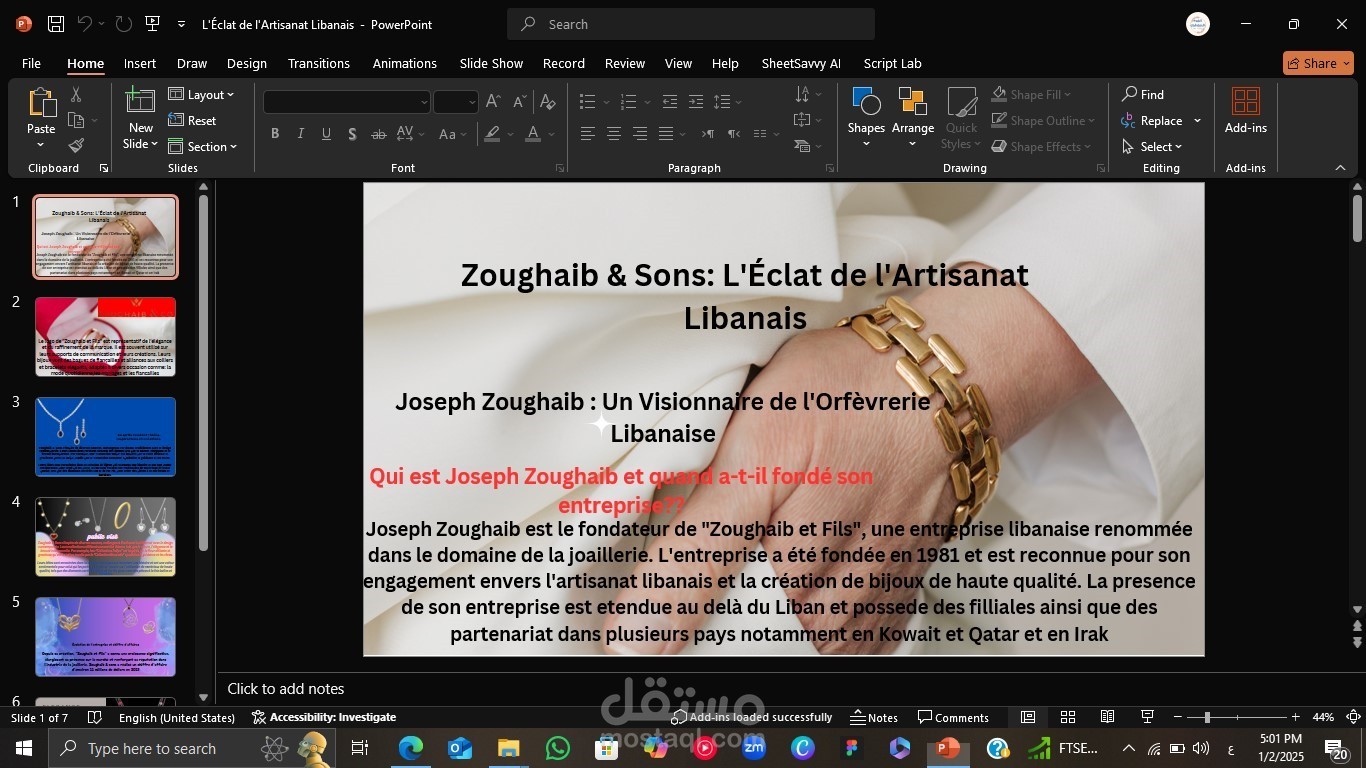Open File Explorer from the taskbar
1366x768 pixels.
tap(509, 748)
